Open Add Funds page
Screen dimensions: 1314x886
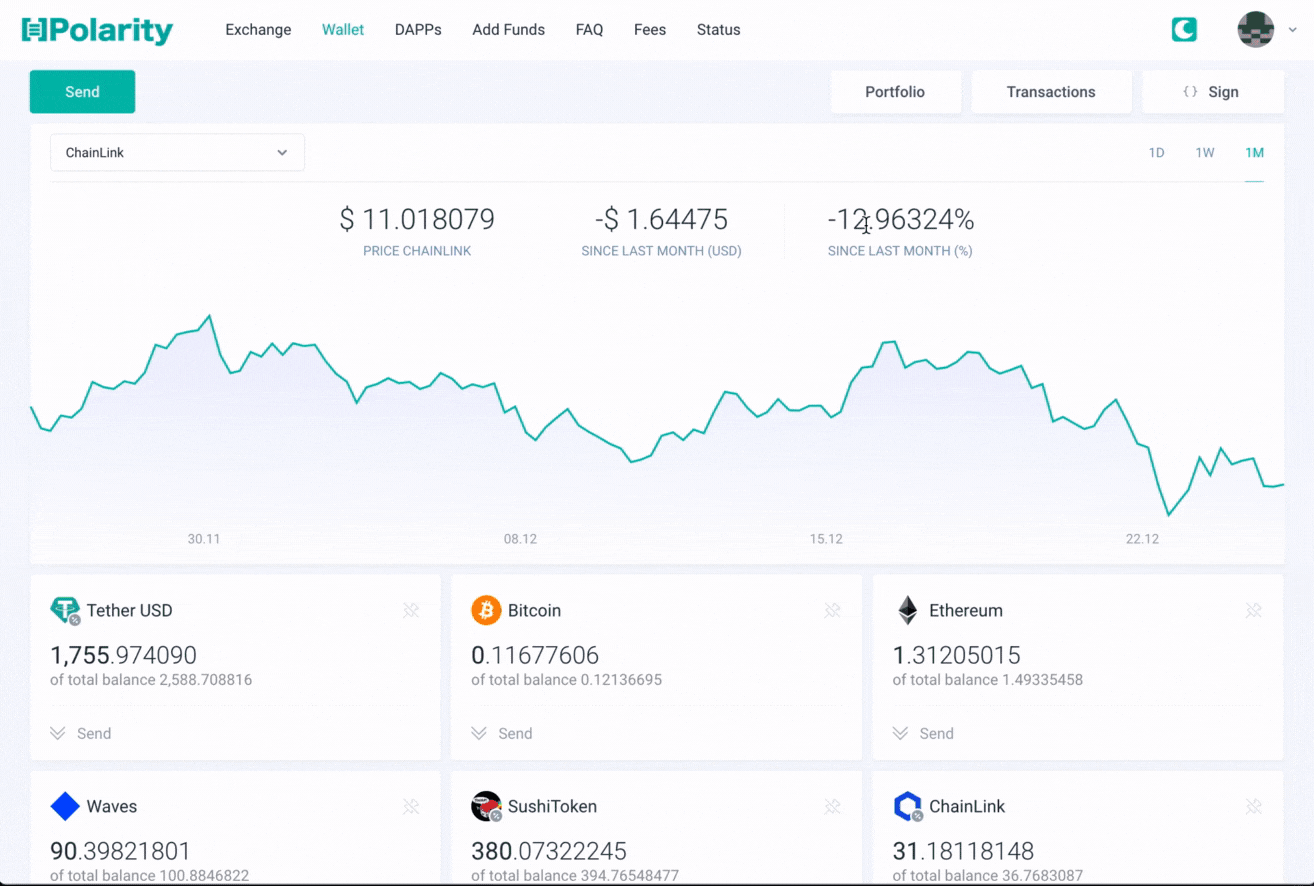(x=508, y=30)
